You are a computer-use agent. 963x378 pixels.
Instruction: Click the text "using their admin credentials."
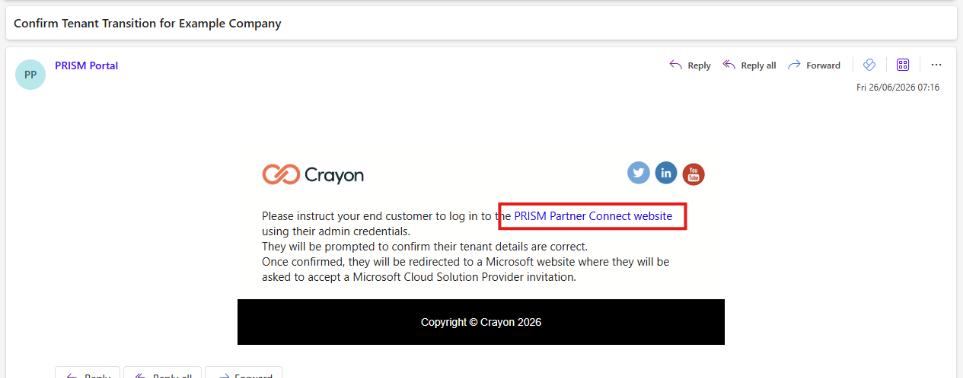tap(336, 231)
